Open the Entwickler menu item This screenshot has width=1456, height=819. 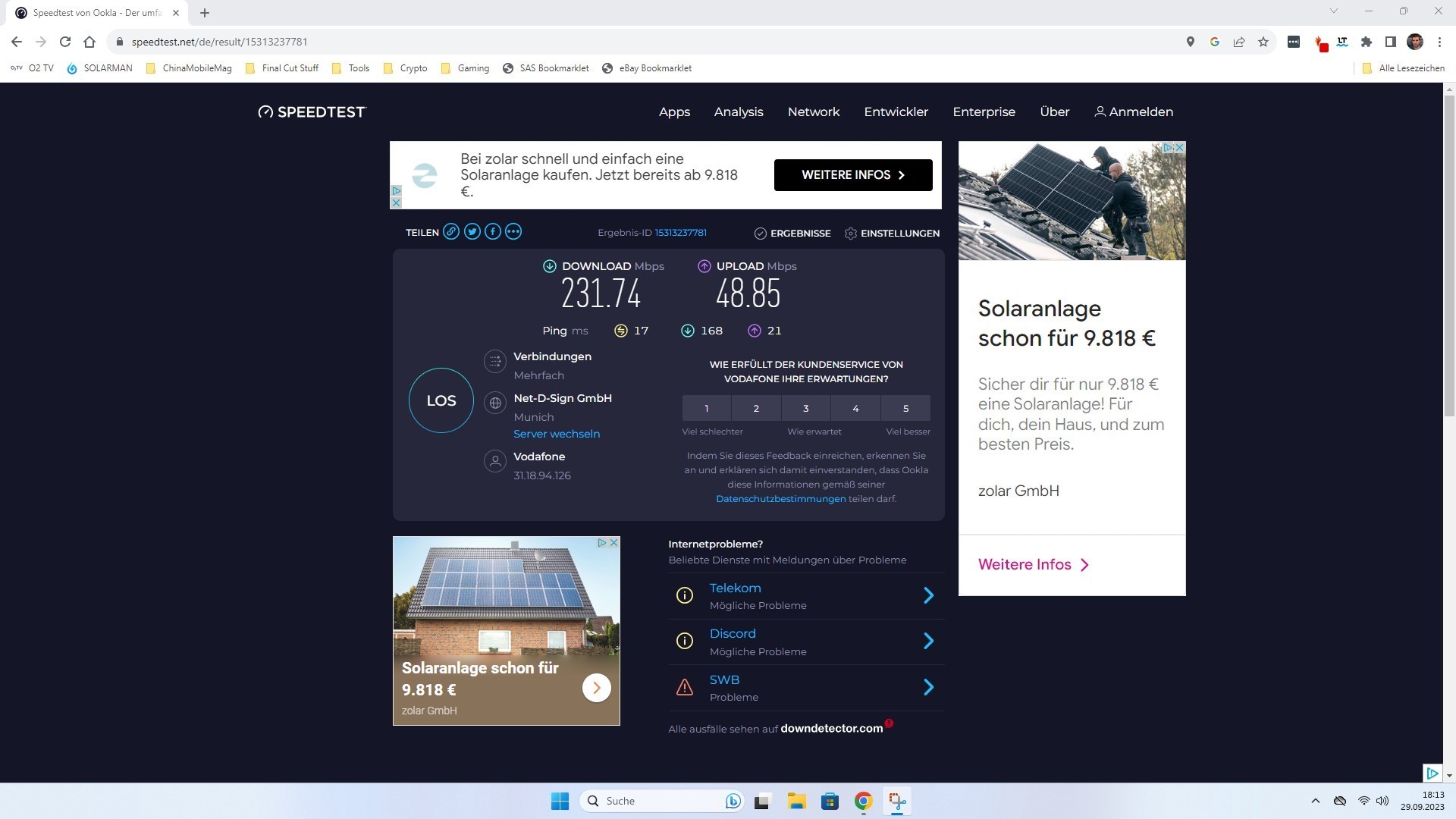coord(896,111)
